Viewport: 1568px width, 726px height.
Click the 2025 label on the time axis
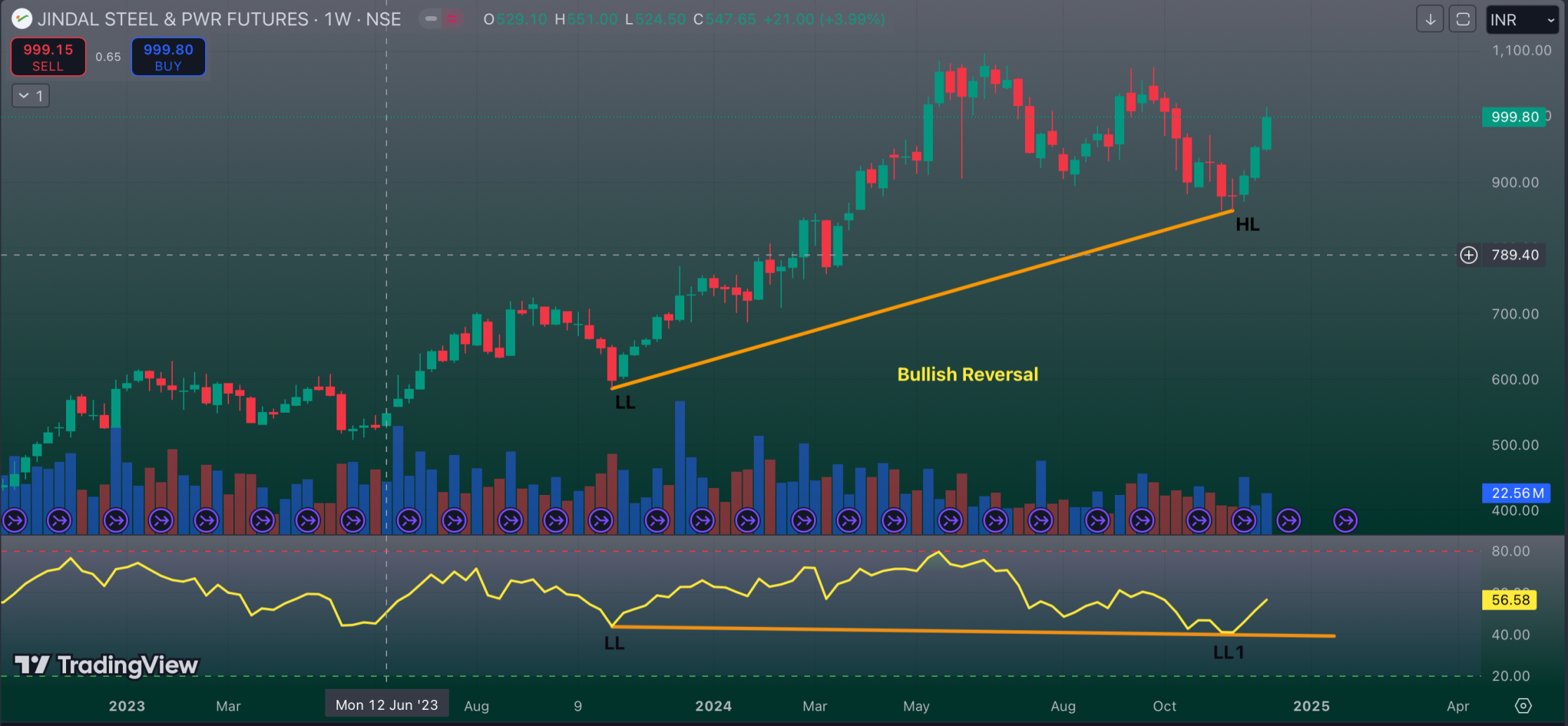[x=1311, y=706]
